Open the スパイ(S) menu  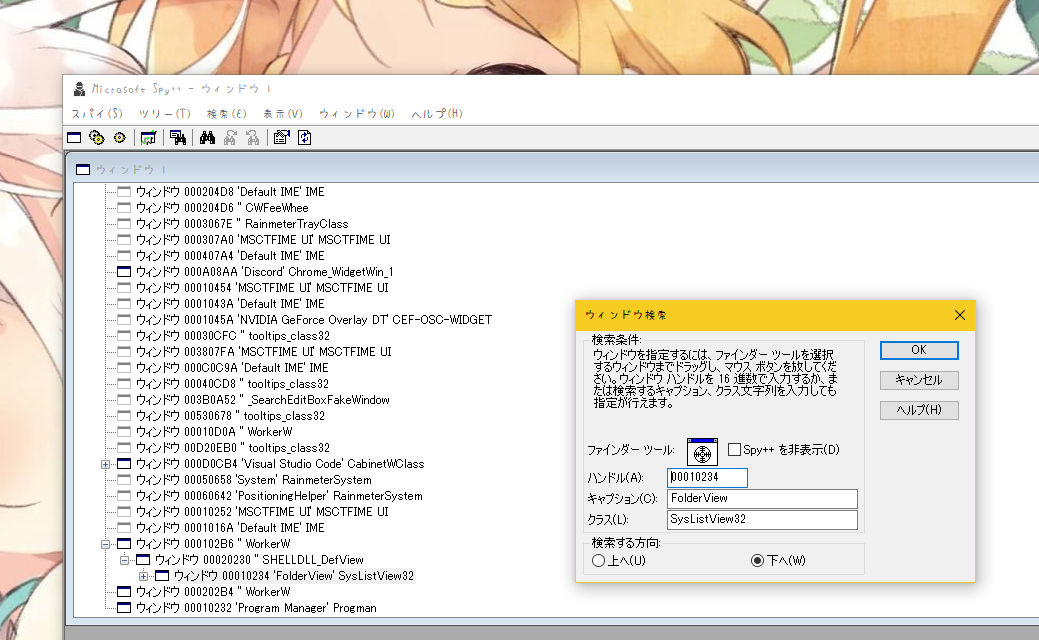point(97,113)
